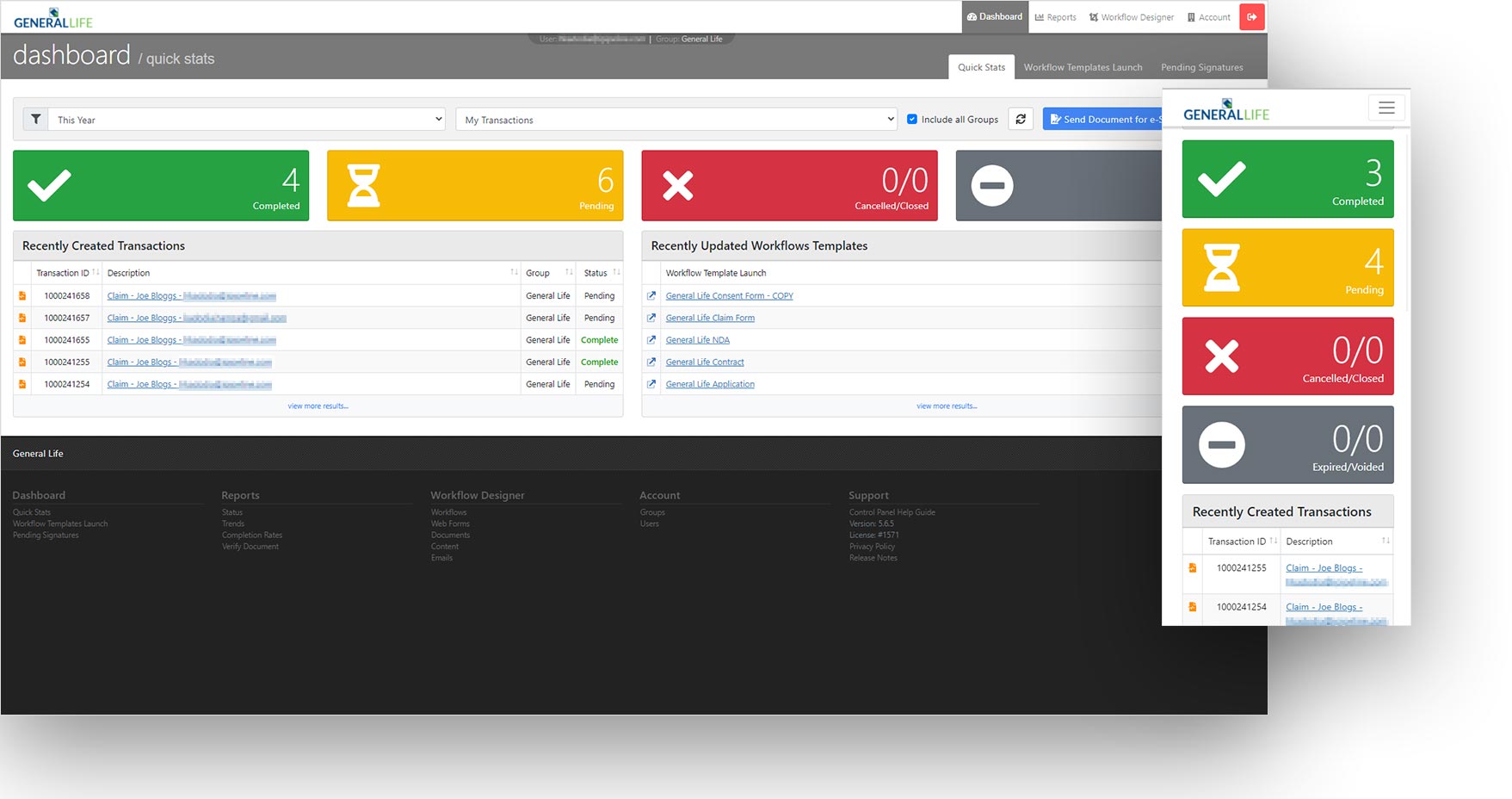Open the hamburger menu in mobile view
1512x799 pixels.
pos(1385,107)
